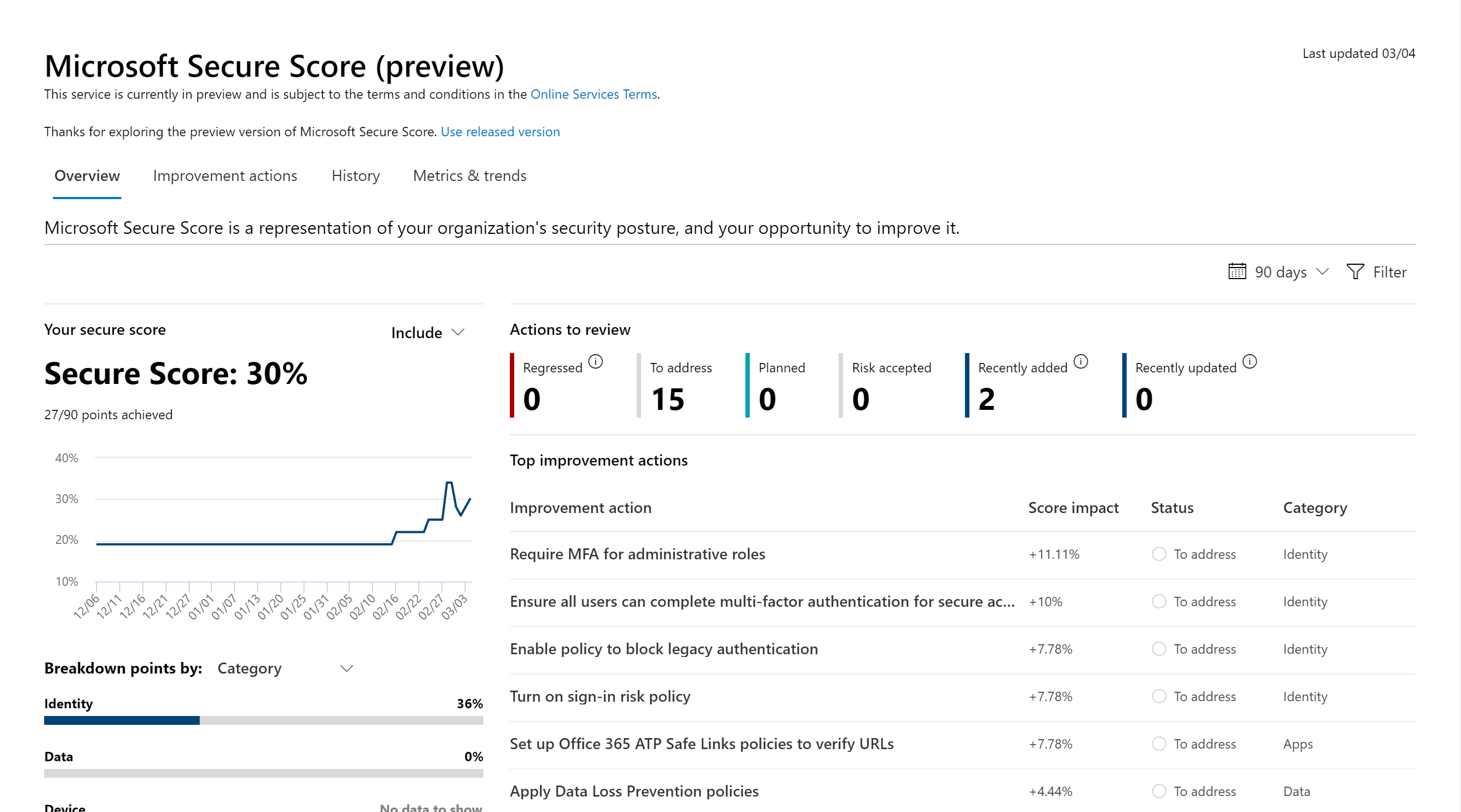Click the calendar icon for date range
The height and width of the screenshot is (812, 1461).
click(1237, 271)
